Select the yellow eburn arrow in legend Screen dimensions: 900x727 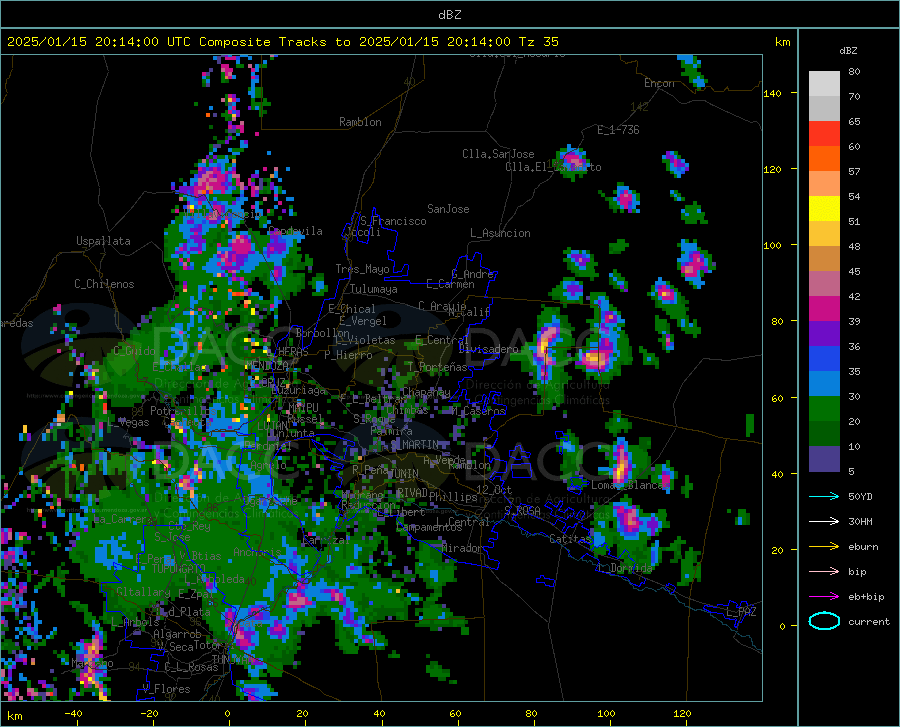[824, 546]
